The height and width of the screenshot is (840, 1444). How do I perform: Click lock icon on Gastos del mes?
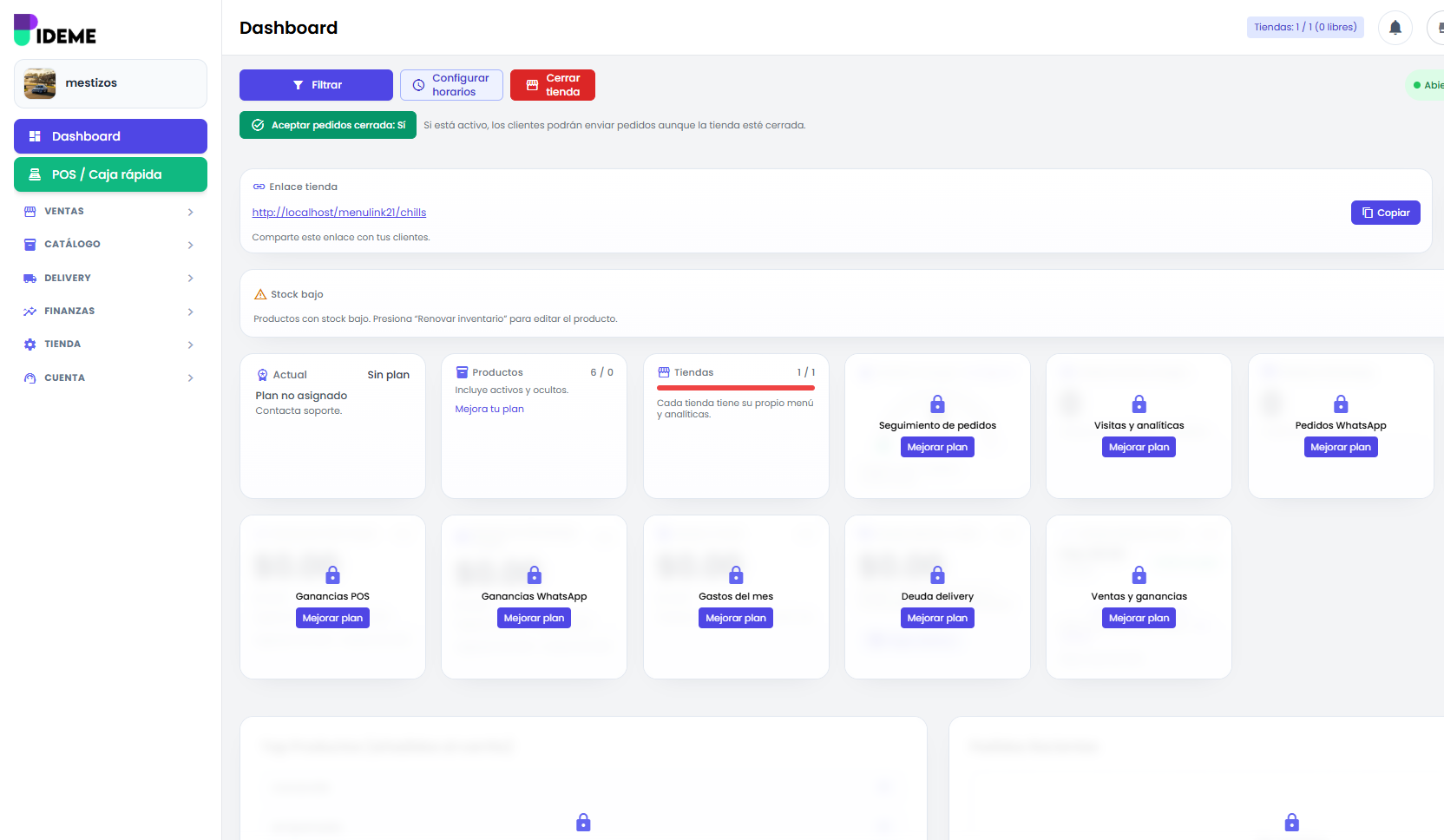coord(736,575)
